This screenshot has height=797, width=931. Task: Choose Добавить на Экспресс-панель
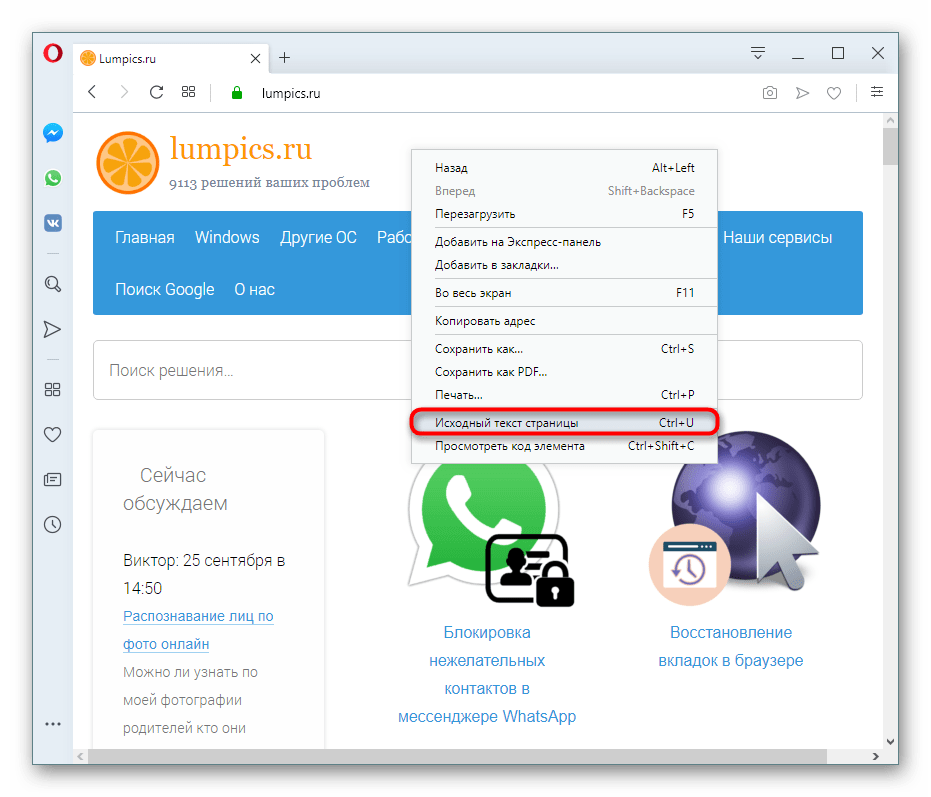(564, 242)
